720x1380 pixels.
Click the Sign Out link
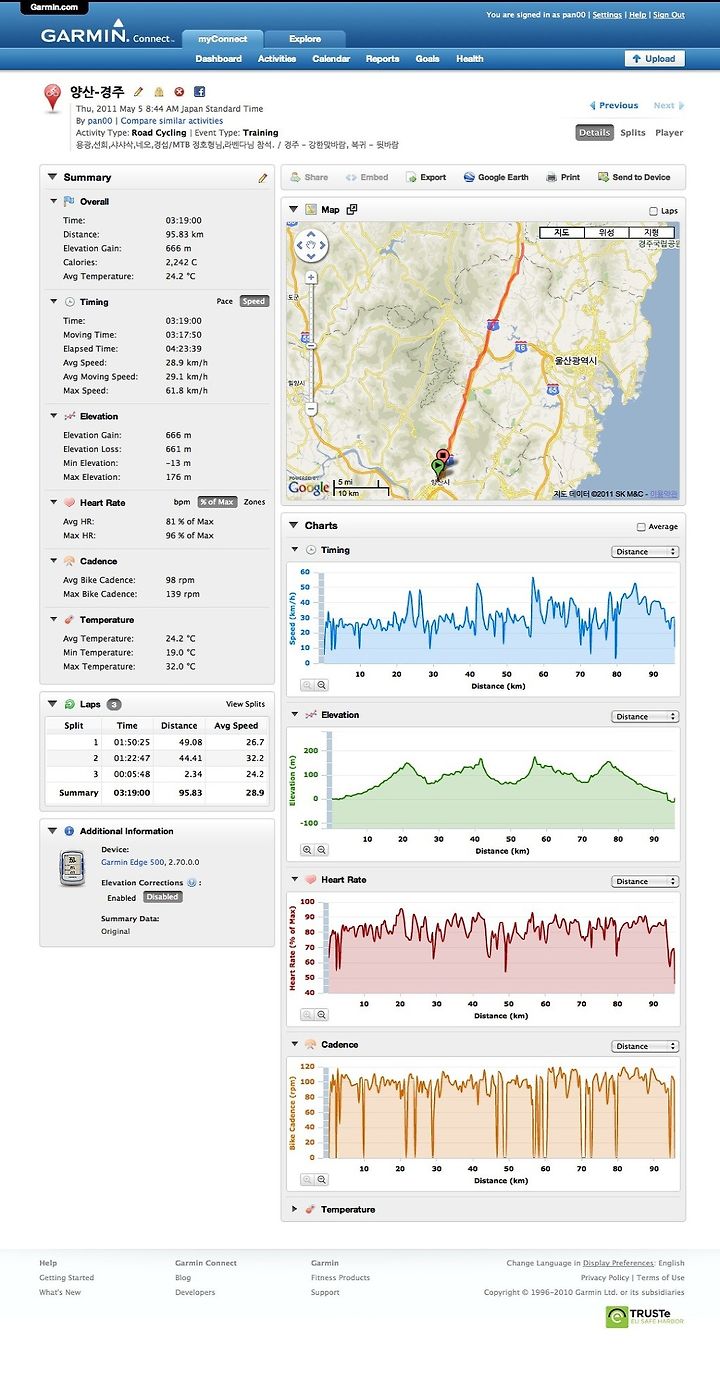click(669, 15)
